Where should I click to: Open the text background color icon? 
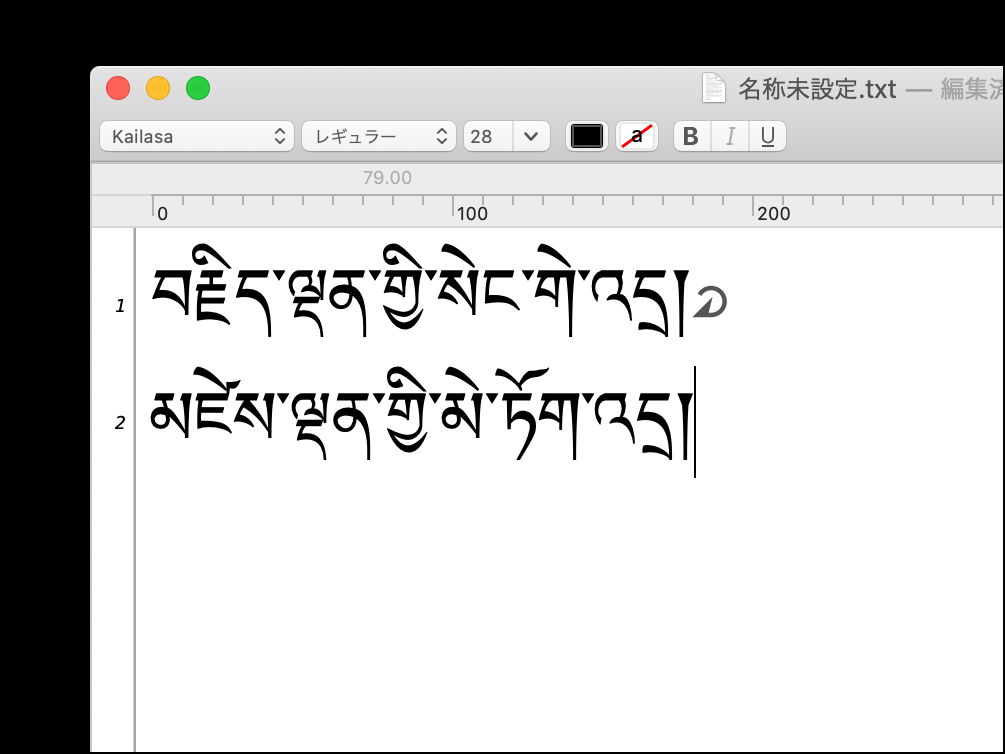coord(637,137)
